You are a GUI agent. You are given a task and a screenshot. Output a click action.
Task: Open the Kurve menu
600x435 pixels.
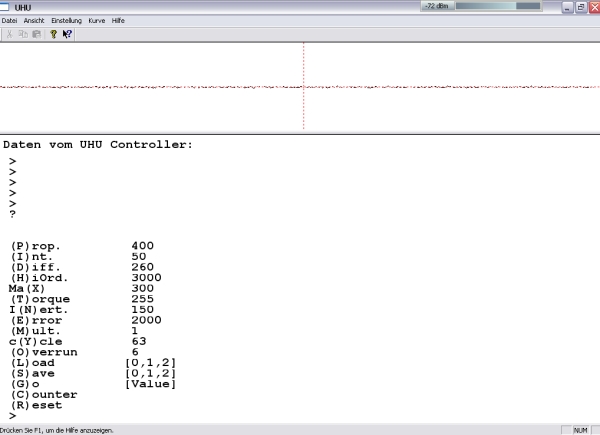pyautogui.click(x=97, y=21)
